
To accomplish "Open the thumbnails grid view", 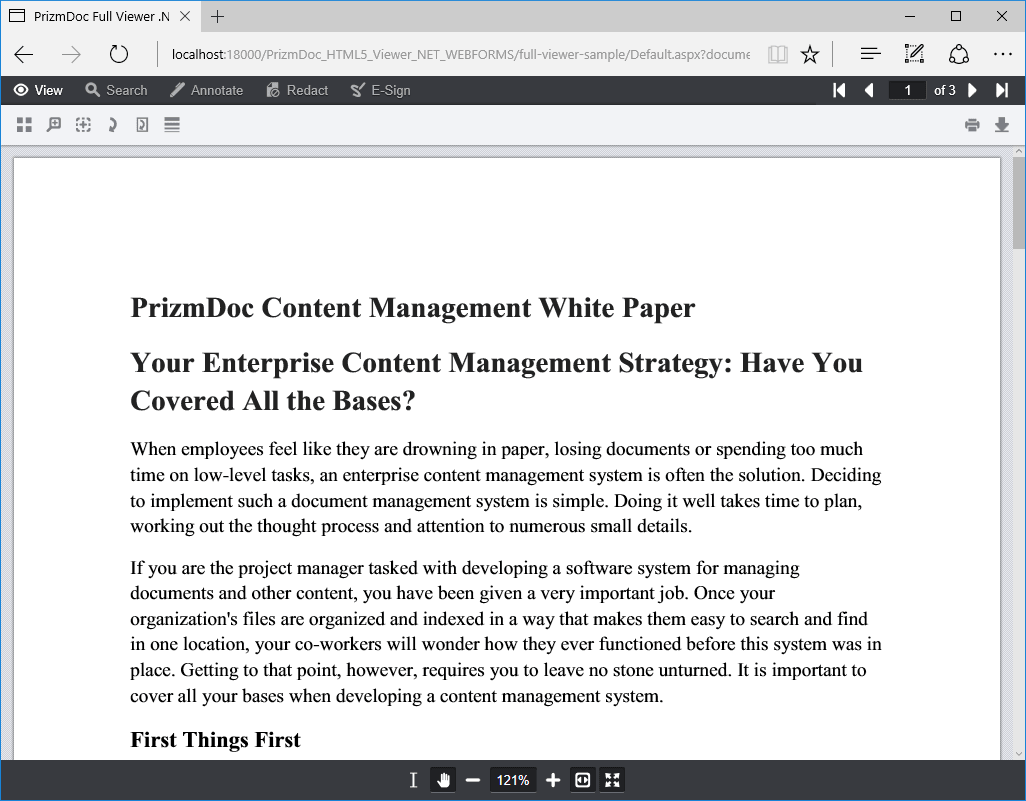I will [x=24, y=125].
